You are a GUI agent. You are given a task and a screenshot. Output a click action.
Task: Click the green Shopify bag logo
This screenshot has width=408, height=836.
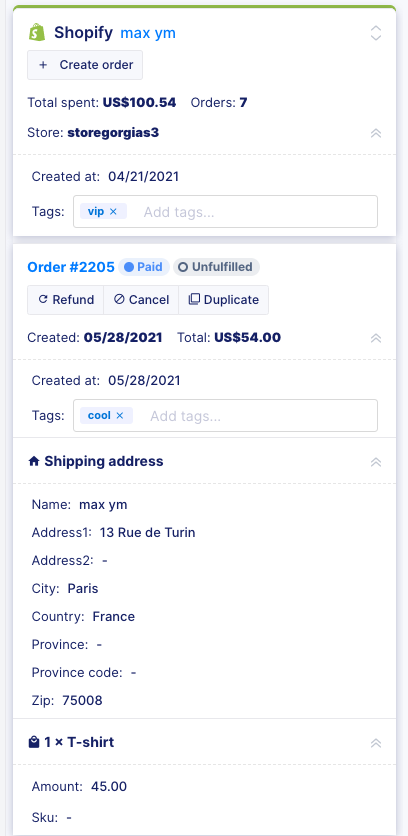click(37, 33)
